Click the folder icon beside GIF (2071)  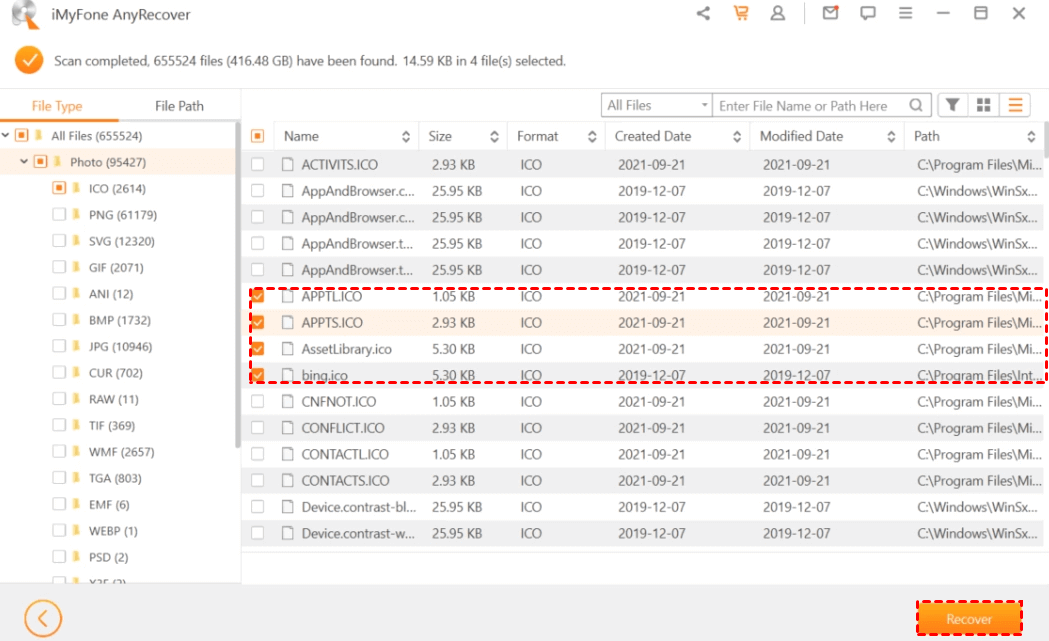[x=76, y=268]
